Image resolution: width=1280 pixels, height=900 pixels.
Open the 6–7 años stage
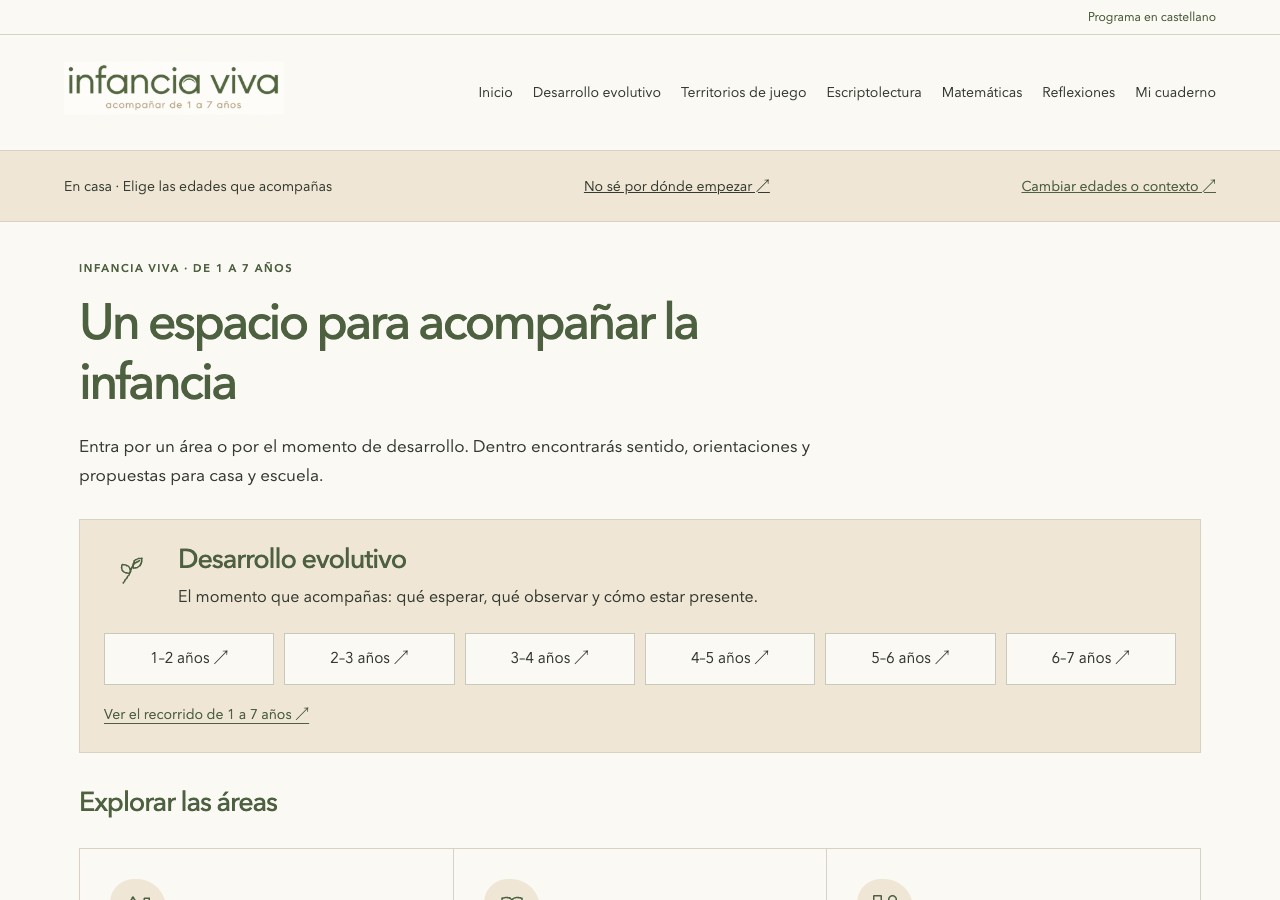(x=1091, y=659)
